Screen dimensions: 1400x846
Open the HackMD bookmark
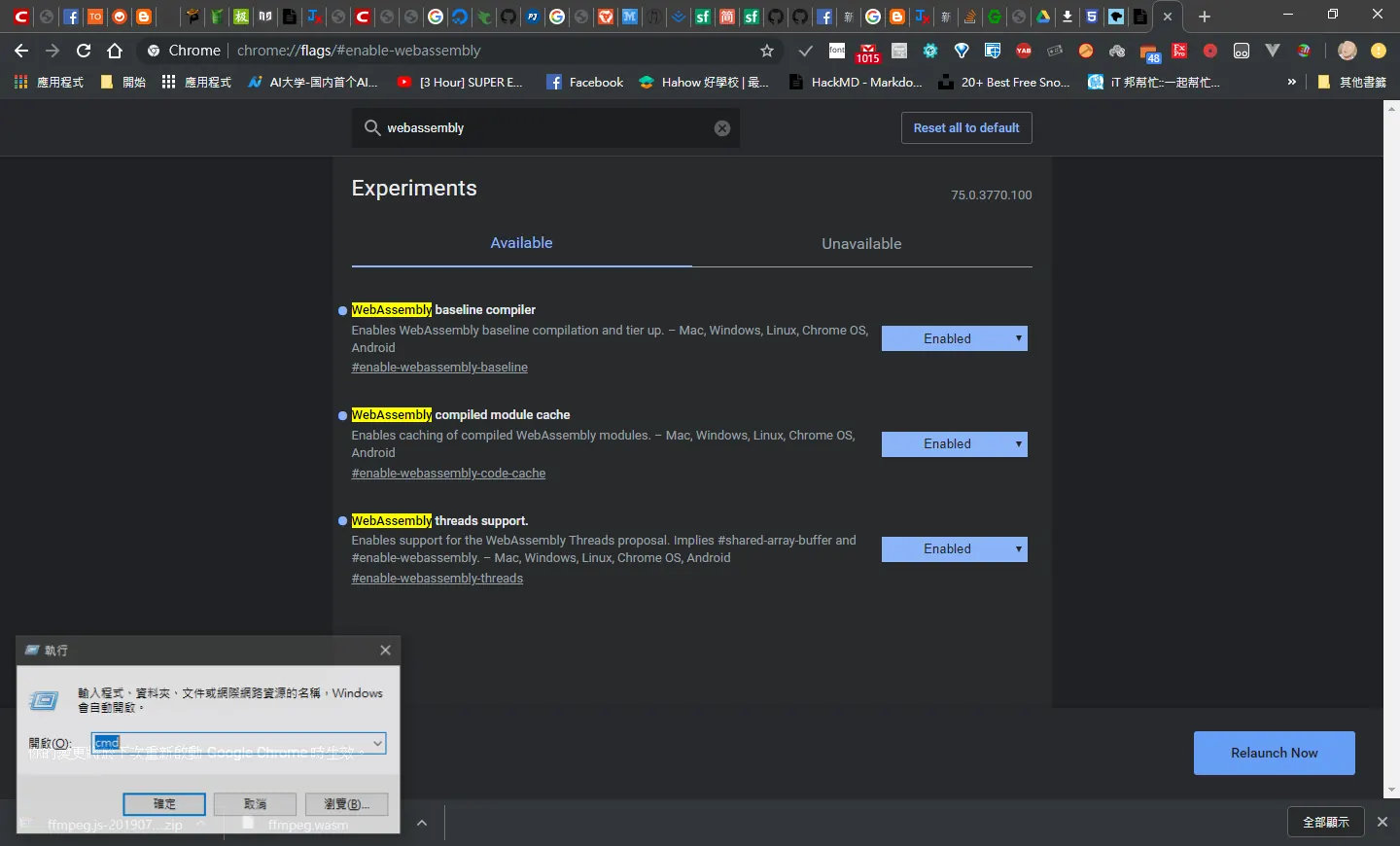tap(855, 83)
